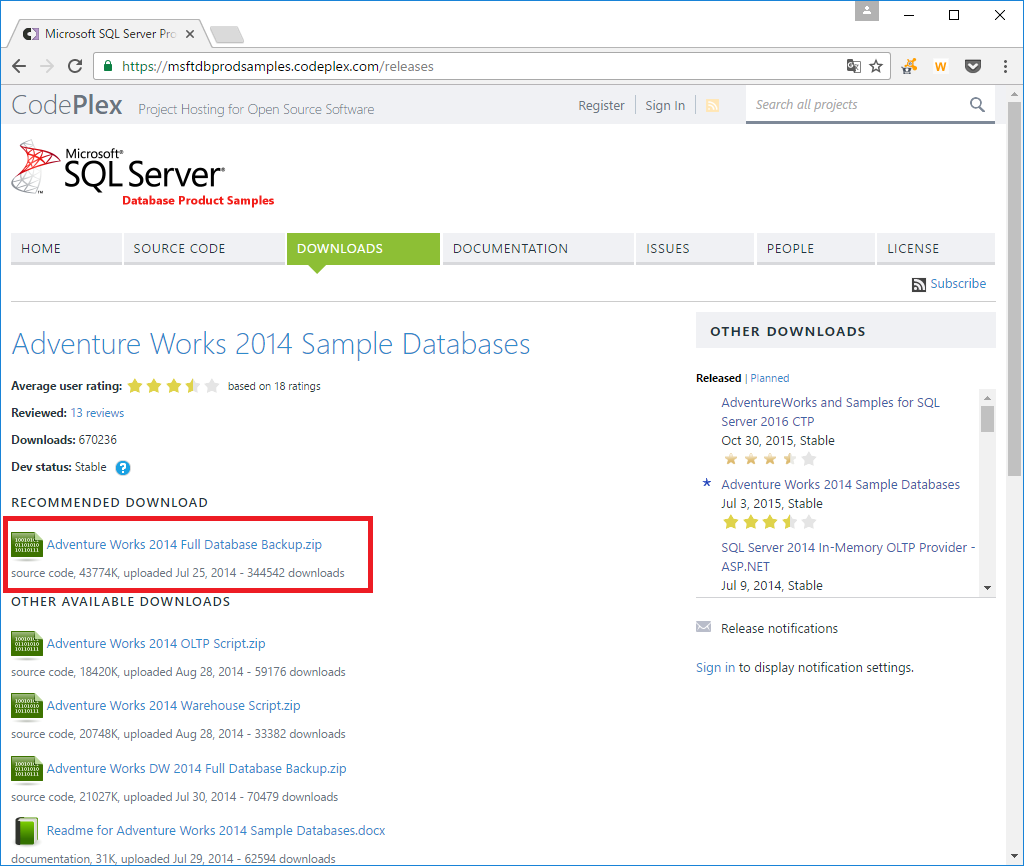The width and height of the screenshot is (1024, 866).
Task: Click the Other Downloads list scroll up arrow
Action: tap(987, 397)
